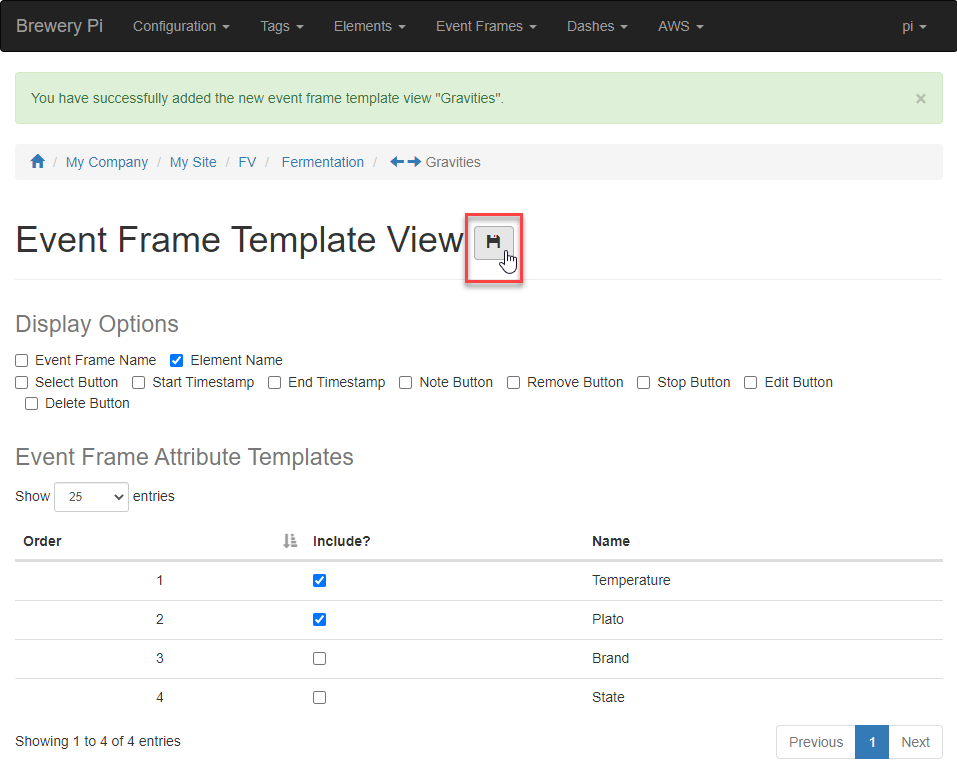
Task: Click the Gravities left-right arrows icon
Action: pos(405,162)
